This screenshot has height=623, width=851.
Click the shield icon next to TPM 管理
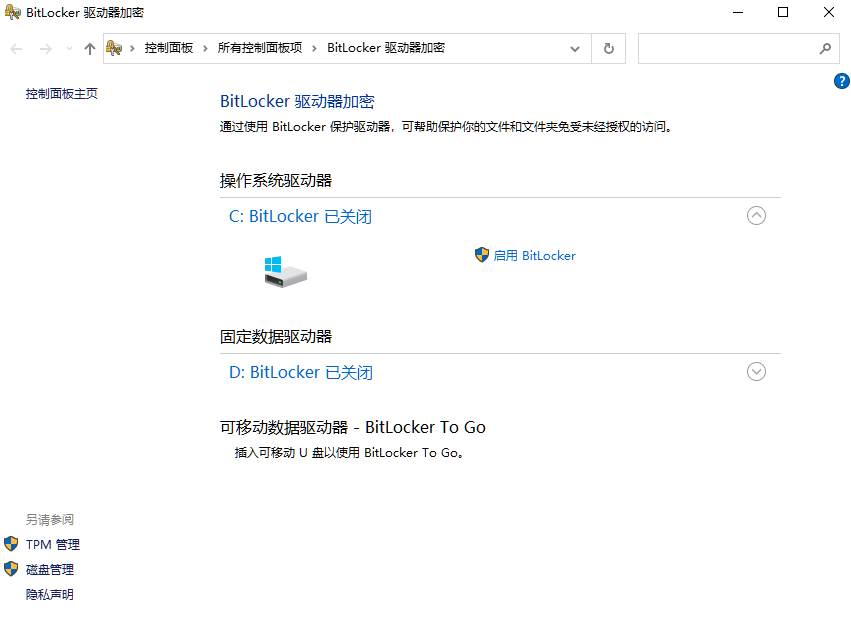11,544
